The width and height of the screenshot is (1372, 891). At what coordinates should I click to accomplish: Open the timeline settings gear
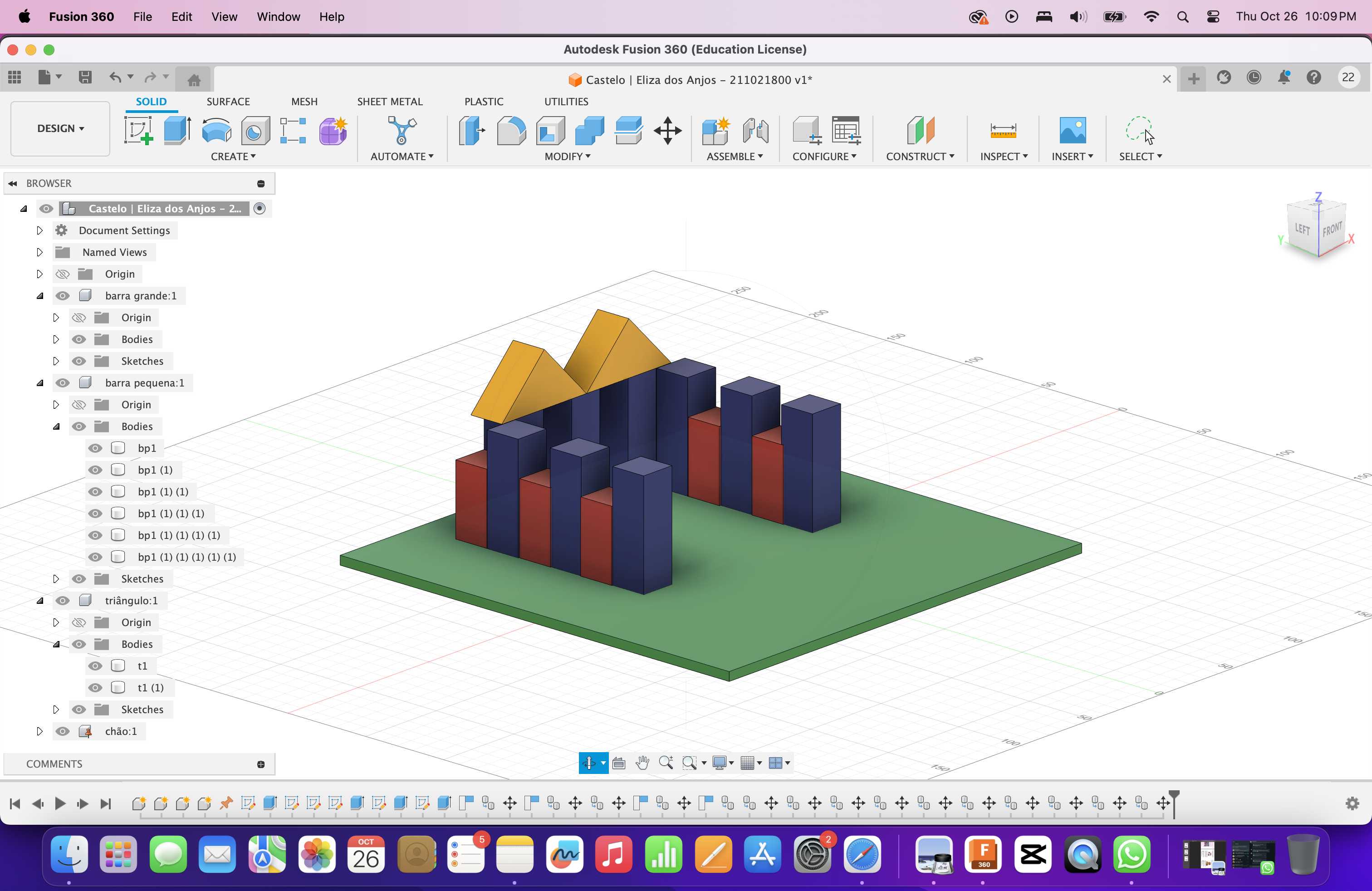tap(1352, 803)
